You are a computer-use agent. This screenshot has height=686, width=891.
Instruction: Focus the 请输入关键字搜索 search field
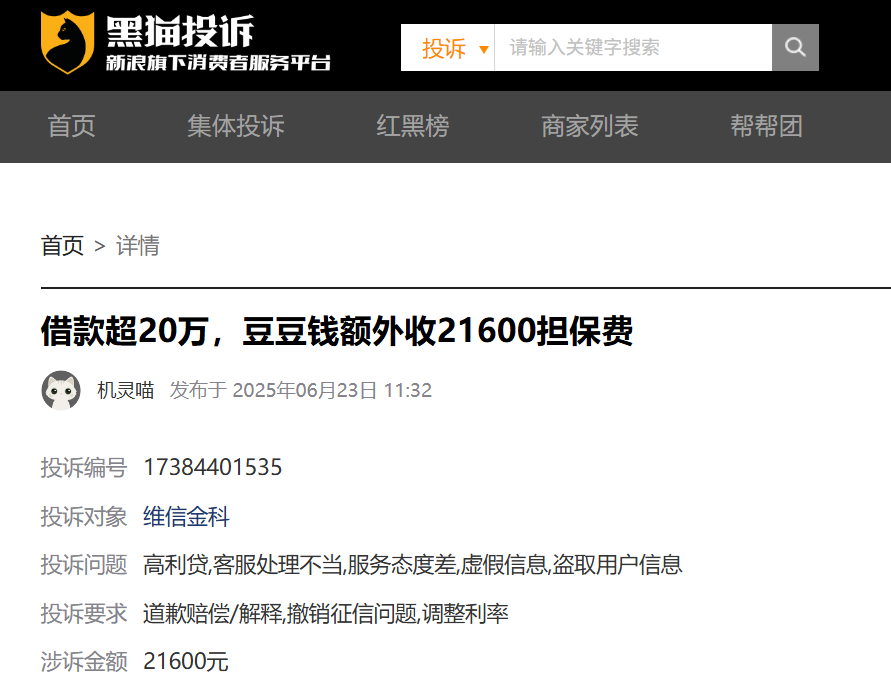tap(633, 47)
